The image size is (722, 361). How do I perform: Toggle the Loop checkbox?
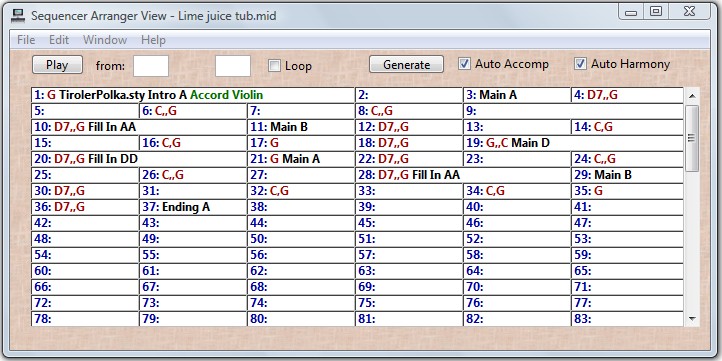click(274, 66)
